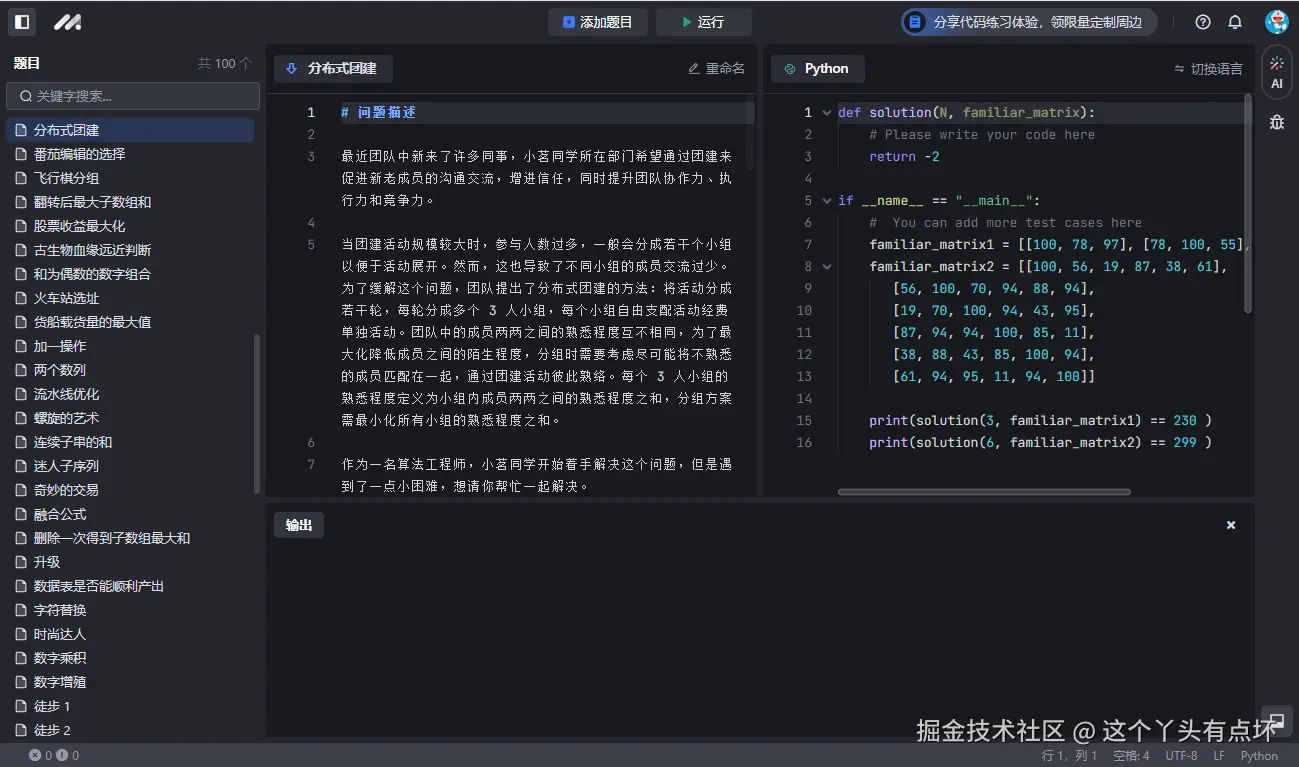Close the 输出 output panel

(1231, 524)
